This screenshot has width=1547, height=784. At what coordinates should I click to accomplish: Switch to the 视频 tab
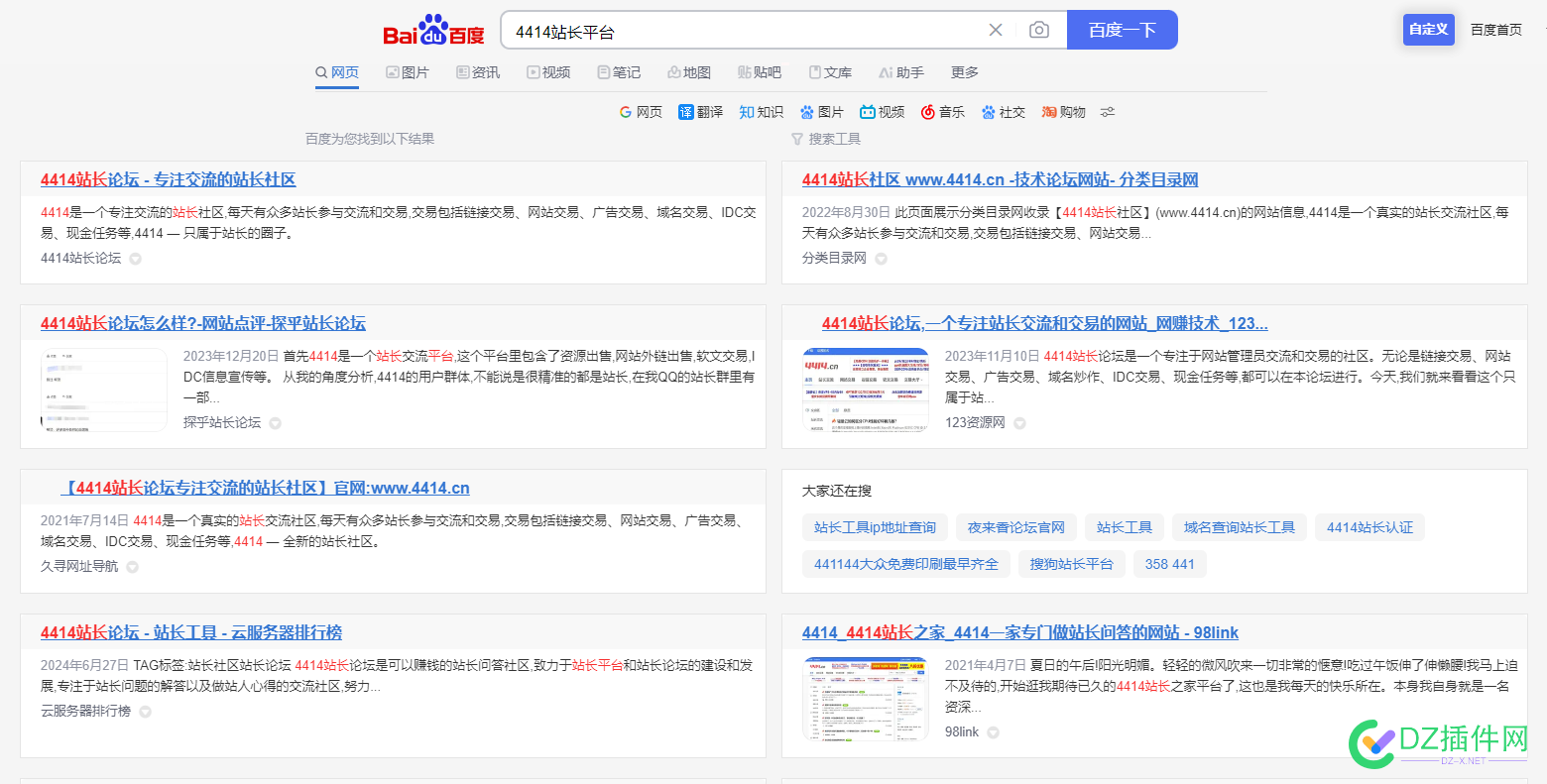[548, 72]
